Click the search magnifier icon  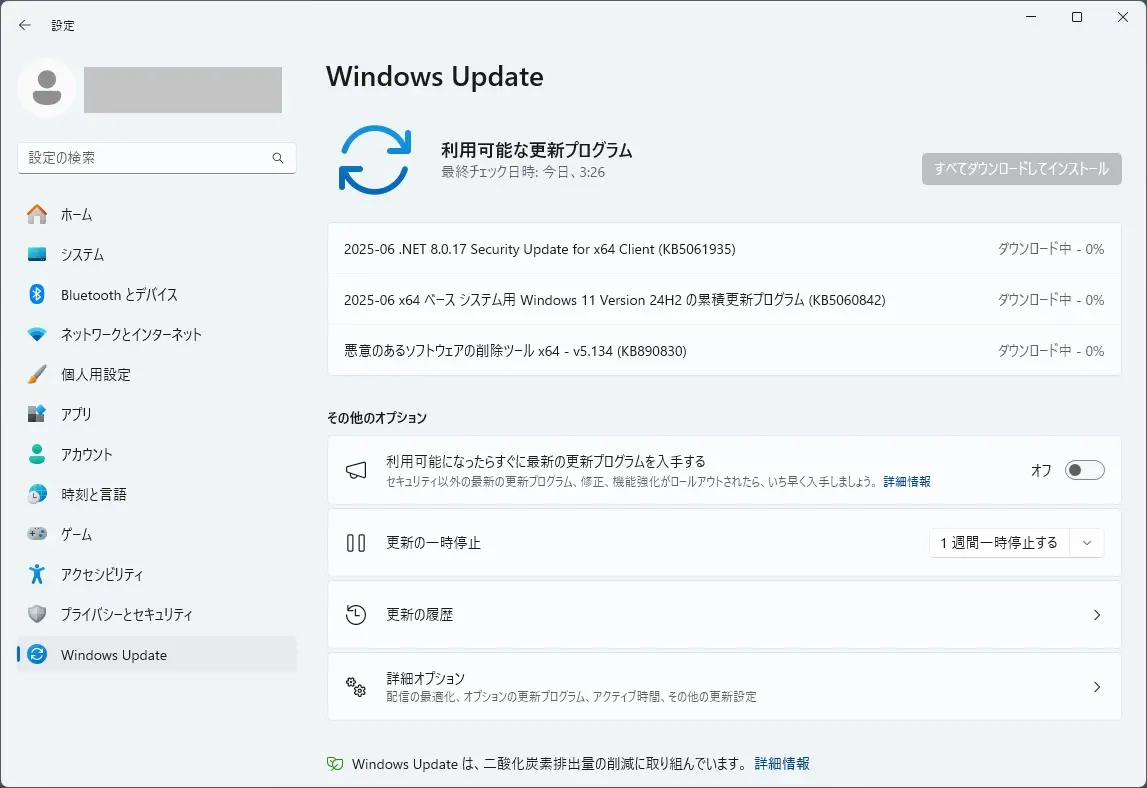278,158
